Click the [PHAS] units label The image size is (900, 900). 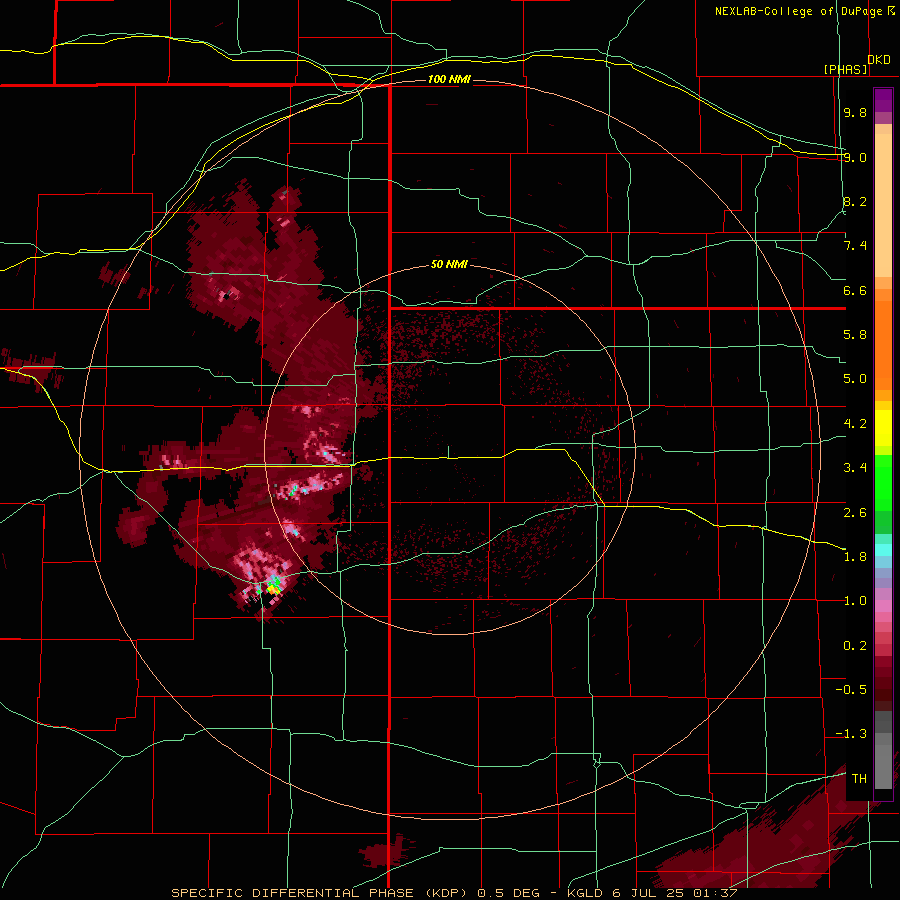coord(845,69)
